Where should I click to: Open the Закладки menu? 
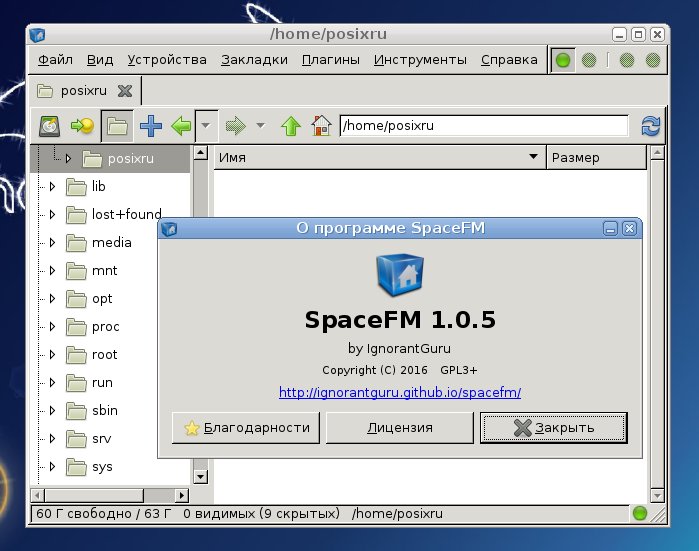tap(254, 60)
